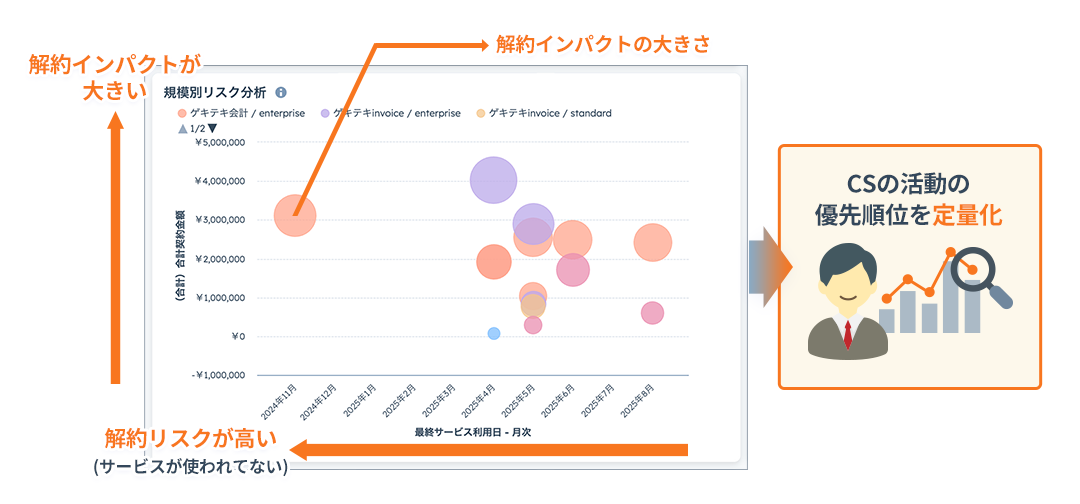This screenshot has height=504, width=1080.
Task: Click the salmon bubble at 2024年11月
Action: click(294, 215)
